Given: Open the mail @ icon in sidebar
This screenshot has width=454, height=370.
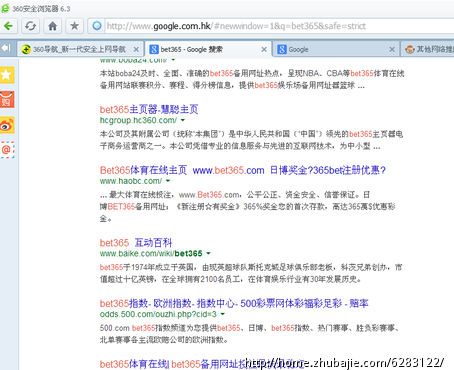Looking at the screenshot, I should click(7, 150).
